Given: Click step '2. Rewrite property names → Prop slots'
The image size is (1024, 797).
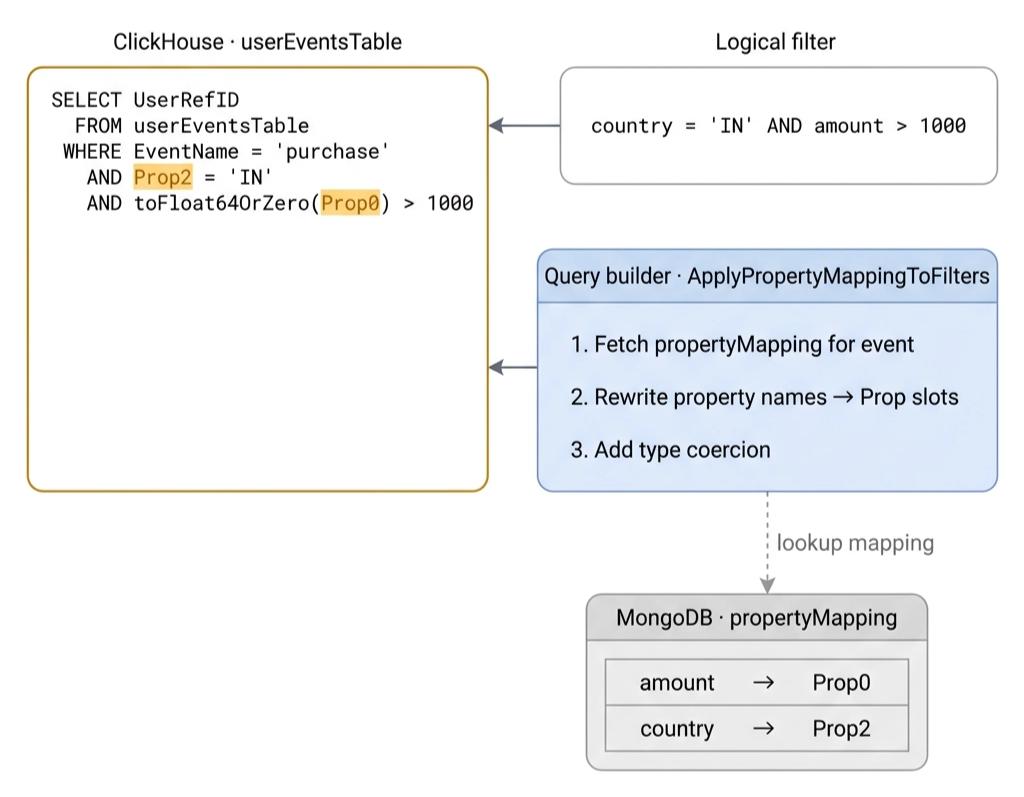Looking at the screenshot, I should pos(764,397).
